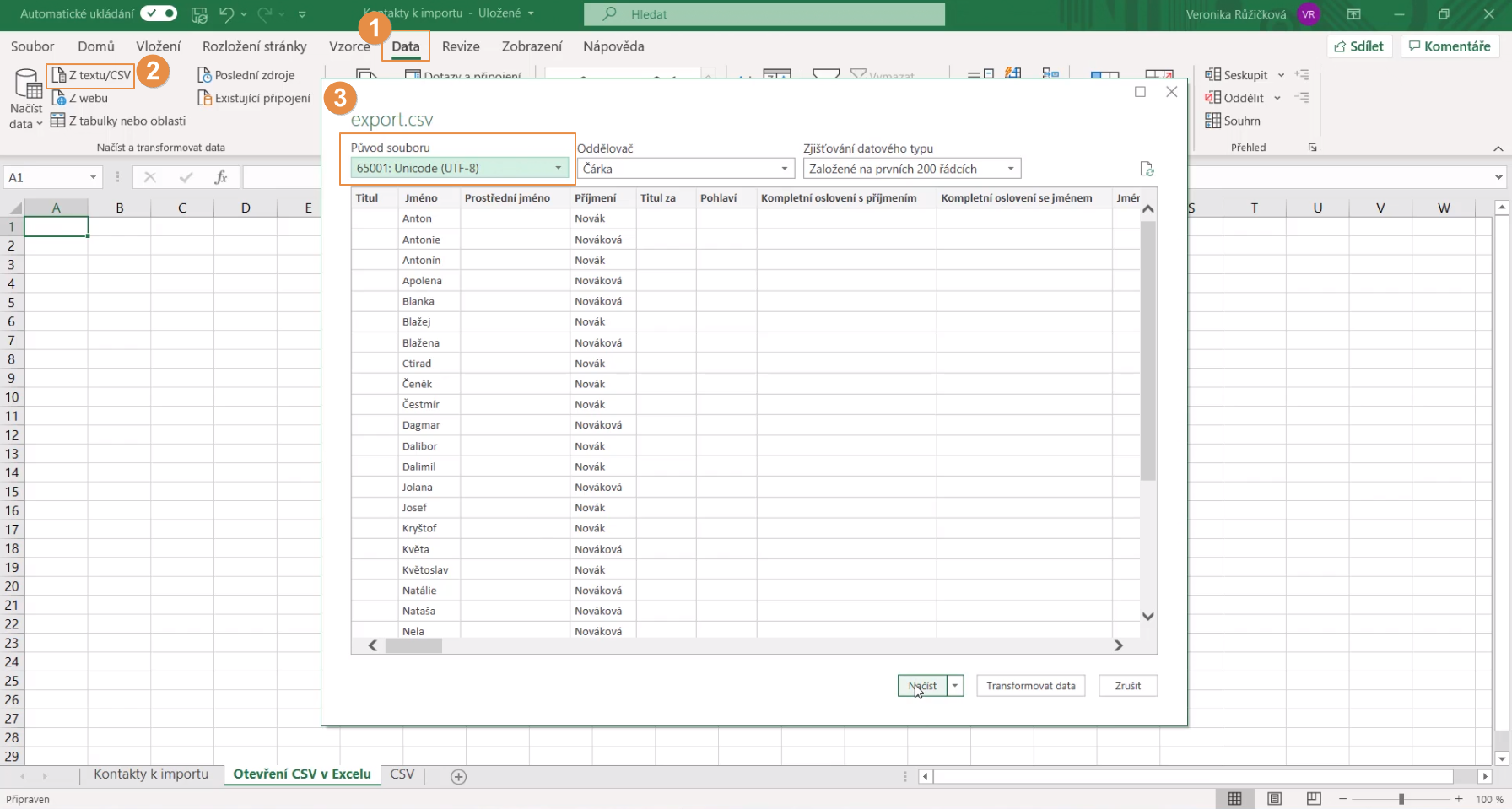Viewport: 1512px width, 809px height.
Task: Click the insert function fx icon
Action: coord(221,177)
